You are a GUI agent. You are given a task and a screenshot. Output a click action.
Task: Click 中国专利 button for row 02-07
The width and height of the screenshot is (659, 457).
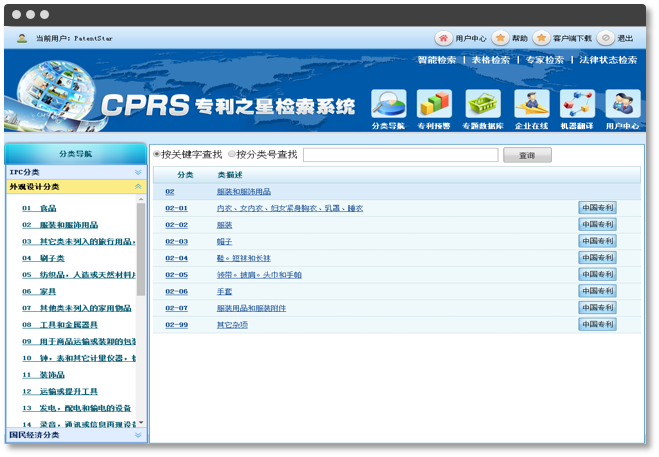click(x=597, y=308)
